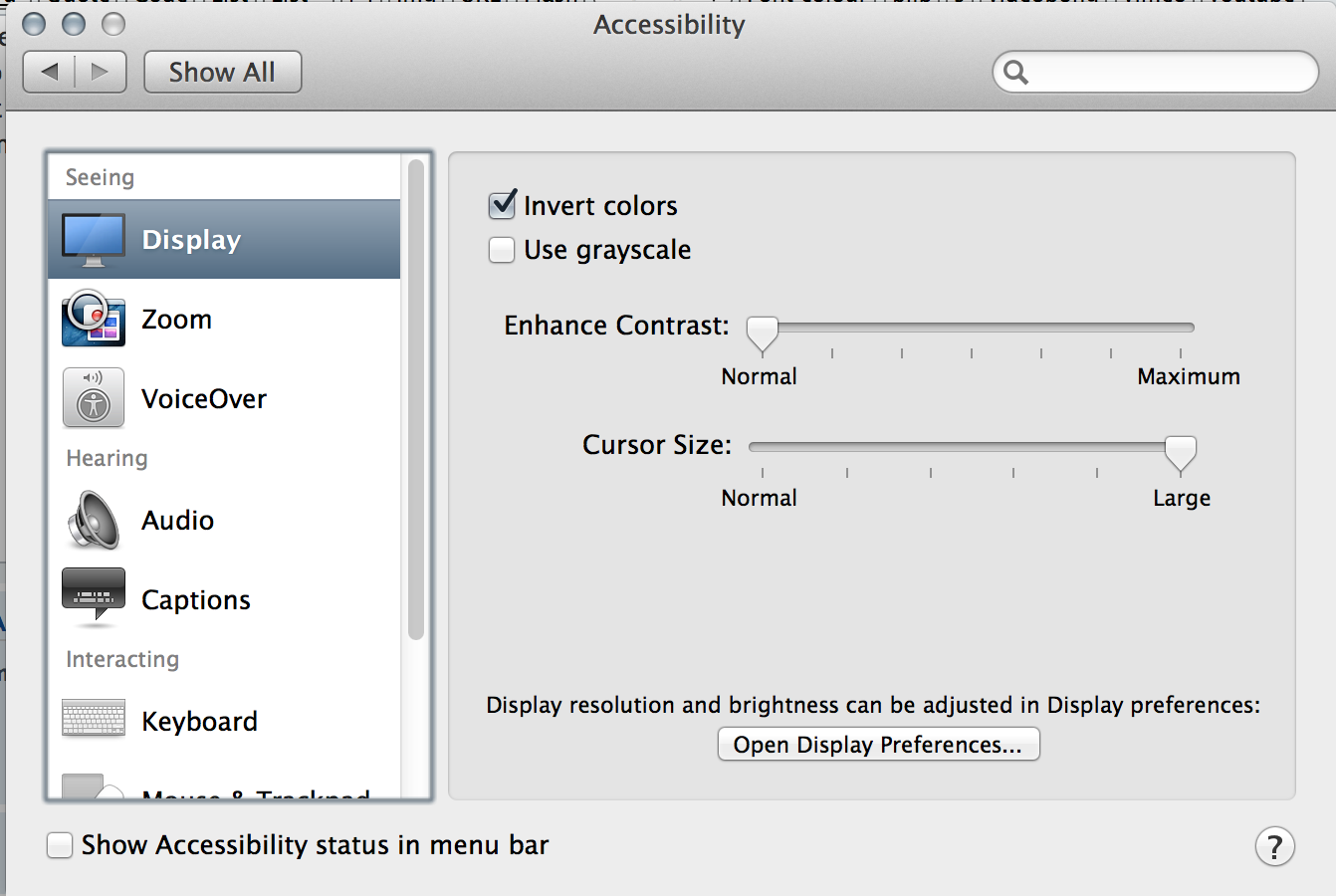Select the VoiceOver text label in list

pos(204,398)
